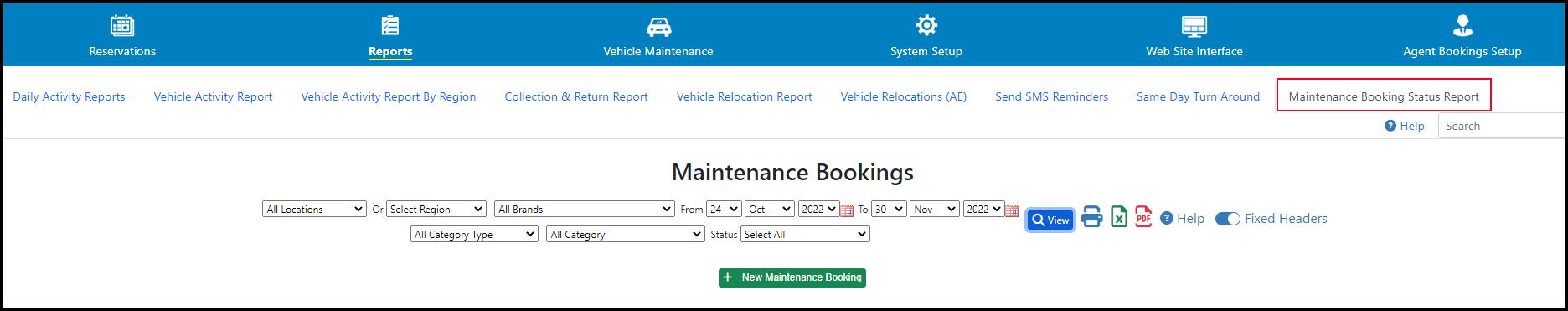Go to Vehicle Maintenance menu label
The height and width of the screenshot is (311, 1568).
coord(658,52)
